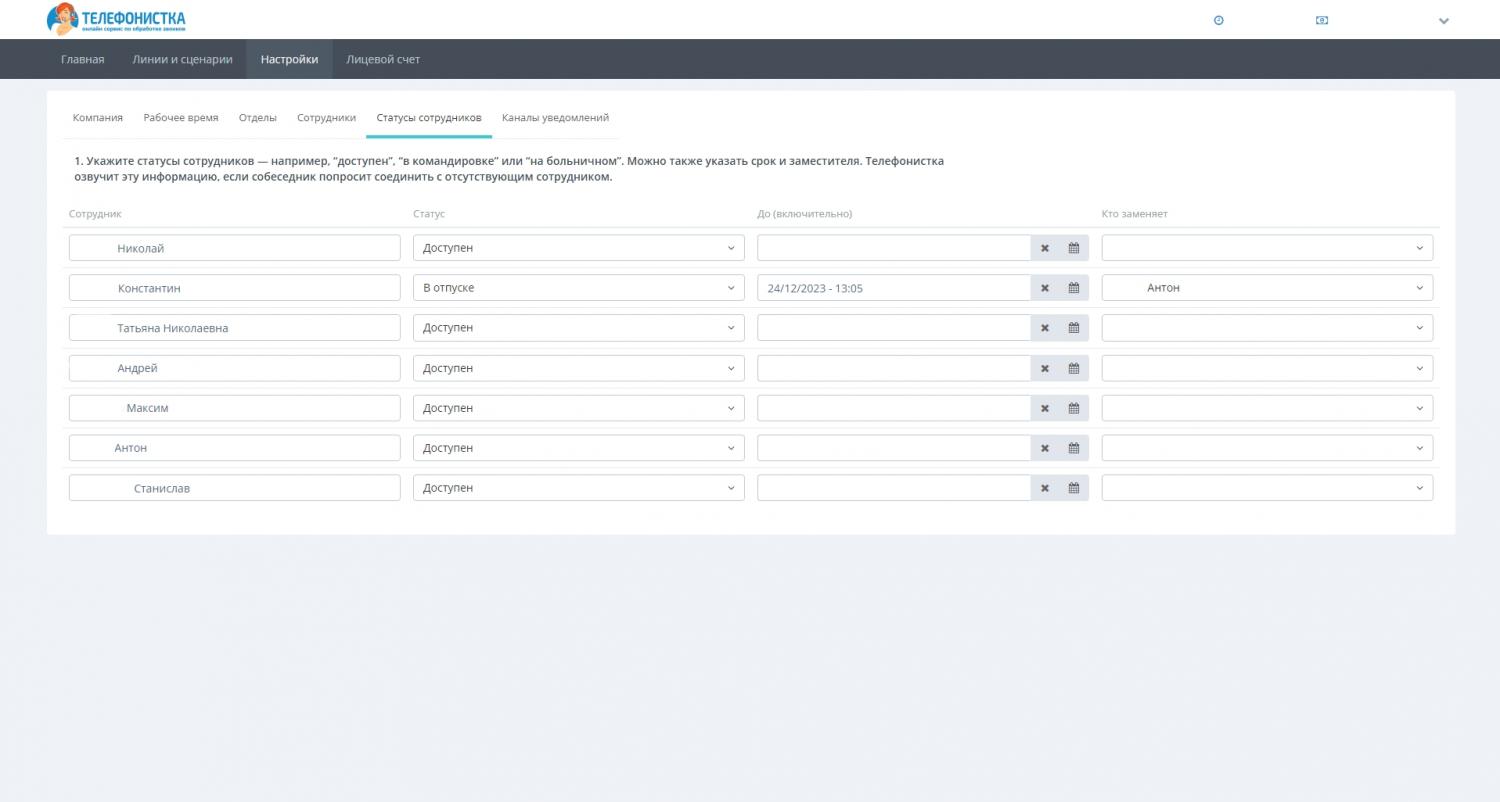This screenshot has width=1500, height=802.
Task: Expand the account chevron in header
Action: coord(1443,21)
